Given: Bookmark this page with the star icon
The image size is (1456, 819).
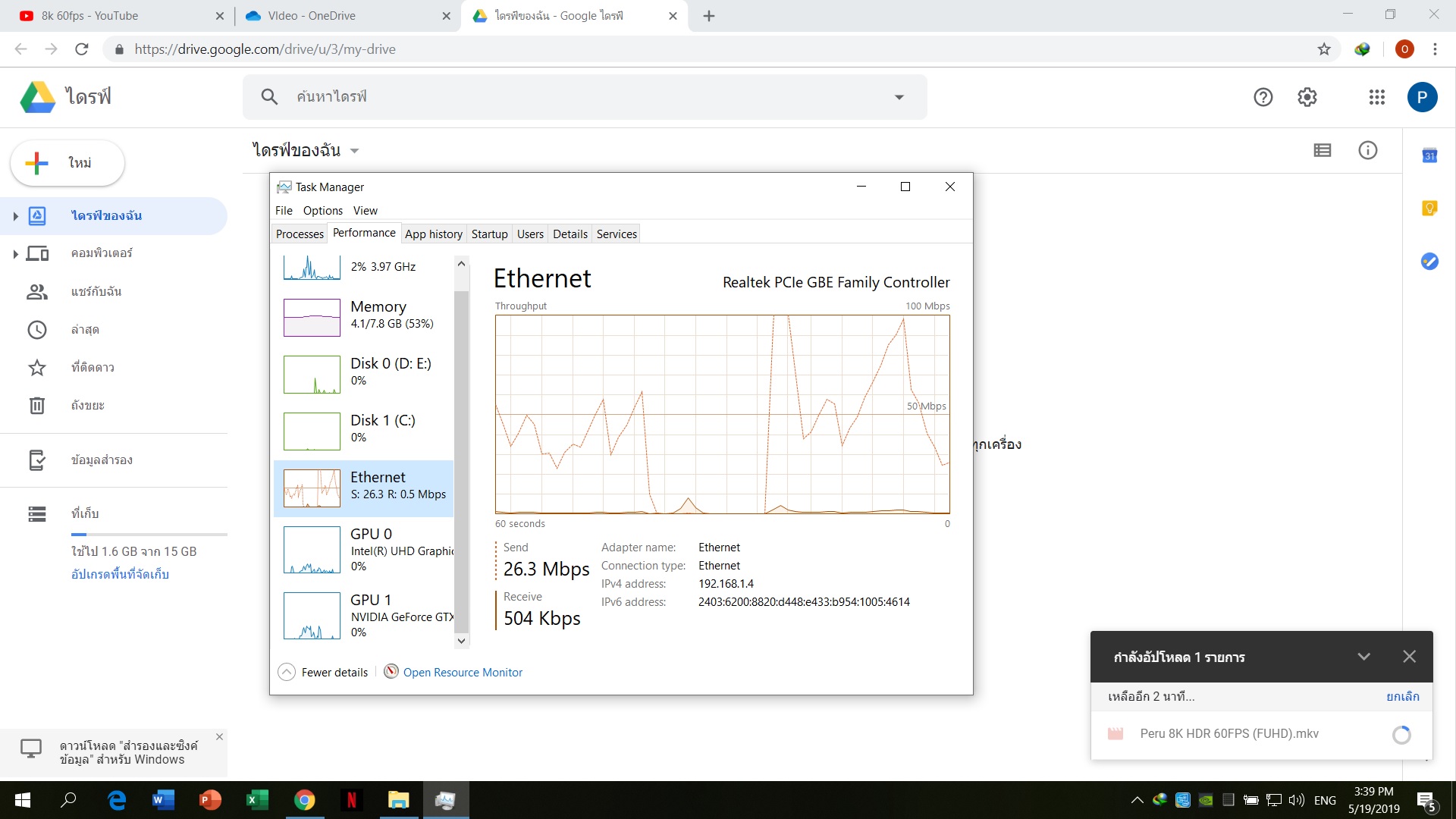Looking at the screenshot, I should pos(1324,49).
